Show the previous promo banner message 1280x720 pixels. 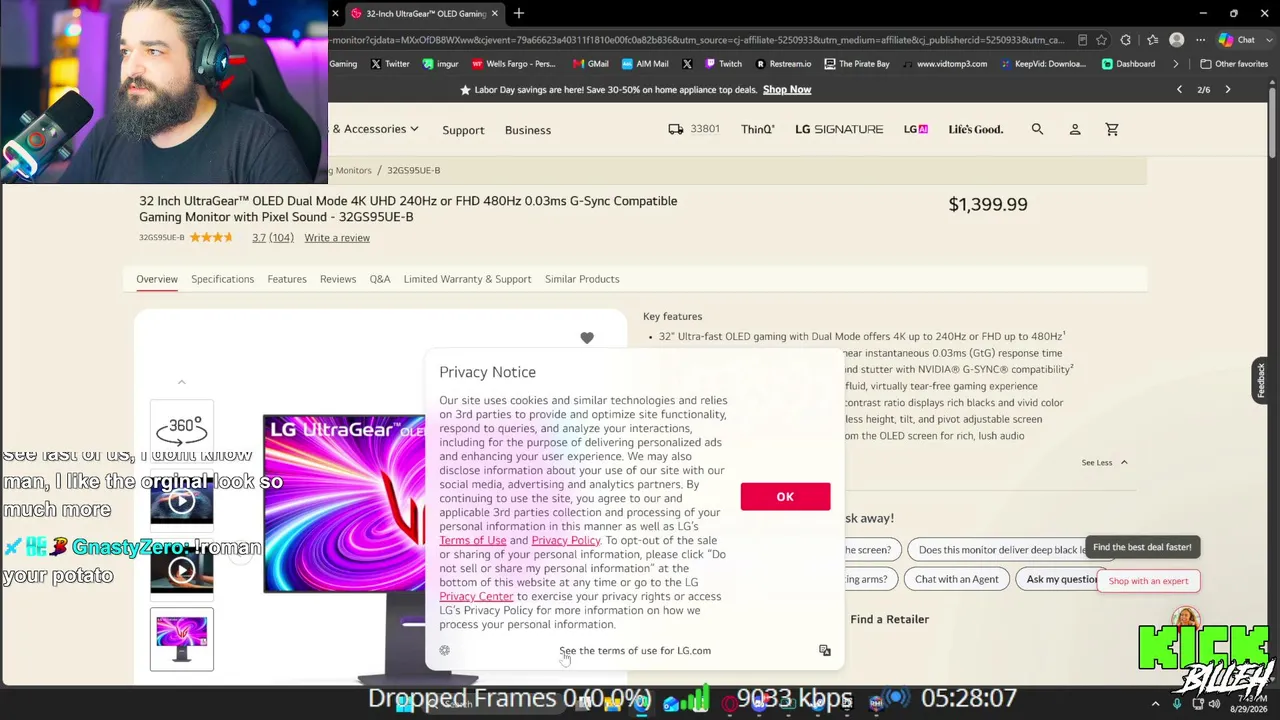(x=1179, y=90)
